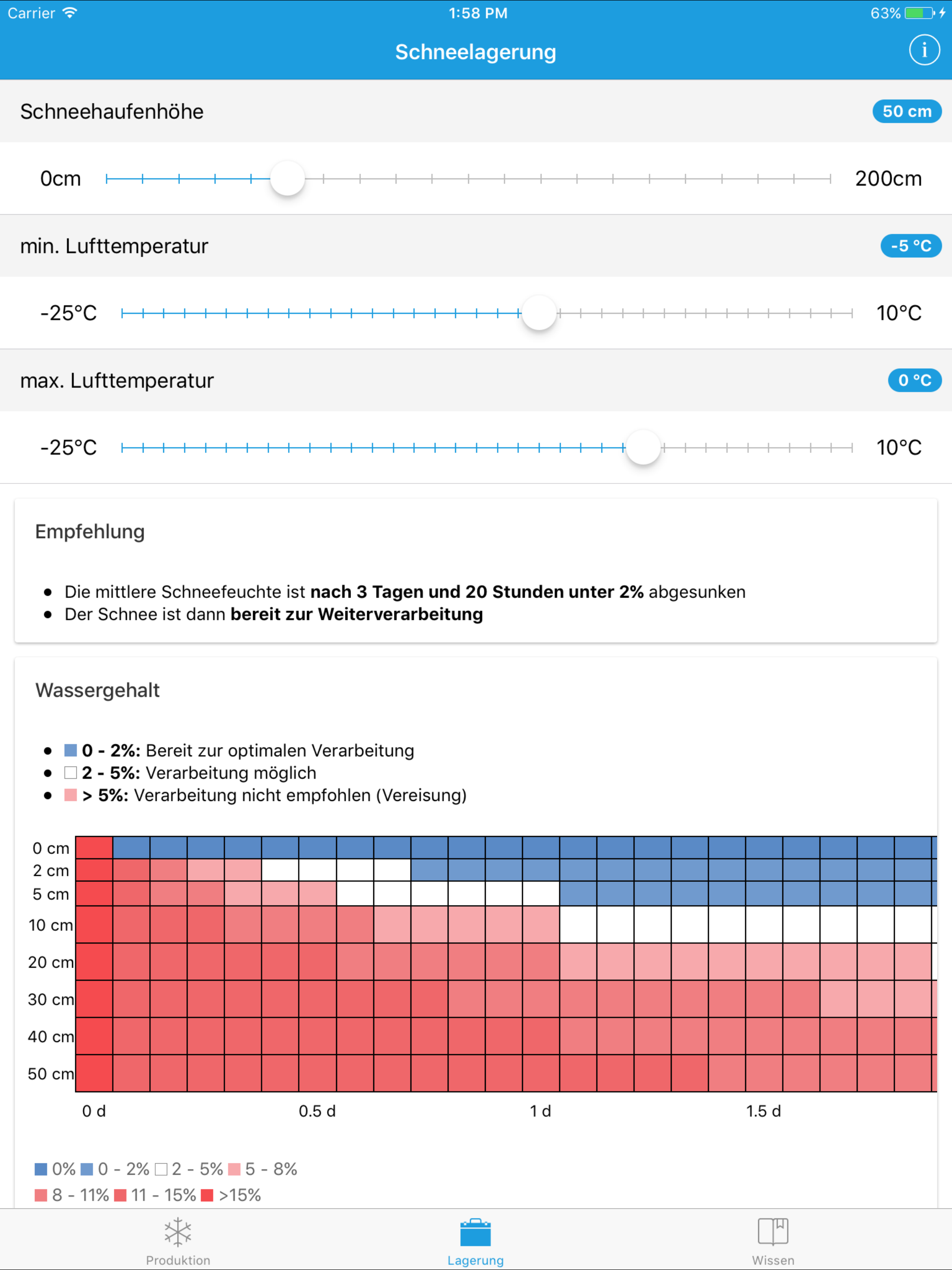Click the >15% red legend swatch

click(207, 1195)
